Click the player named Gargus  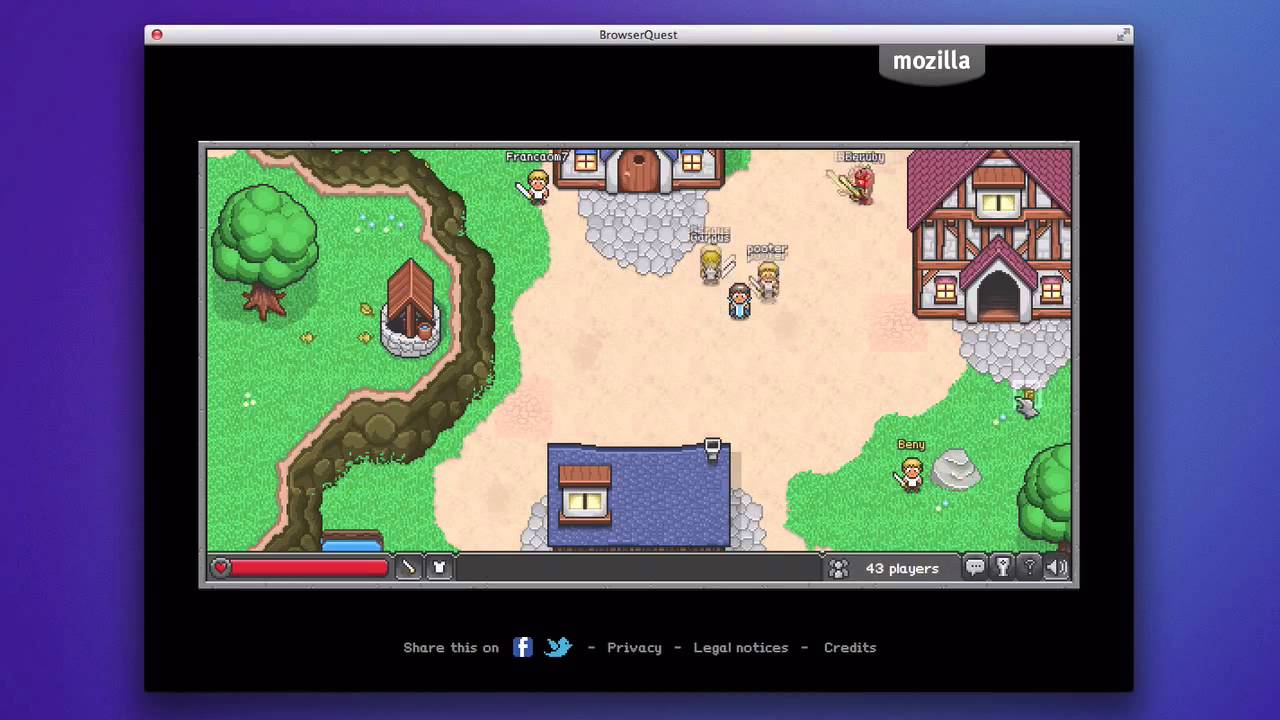pyautogui.click(x=712, y=264)
